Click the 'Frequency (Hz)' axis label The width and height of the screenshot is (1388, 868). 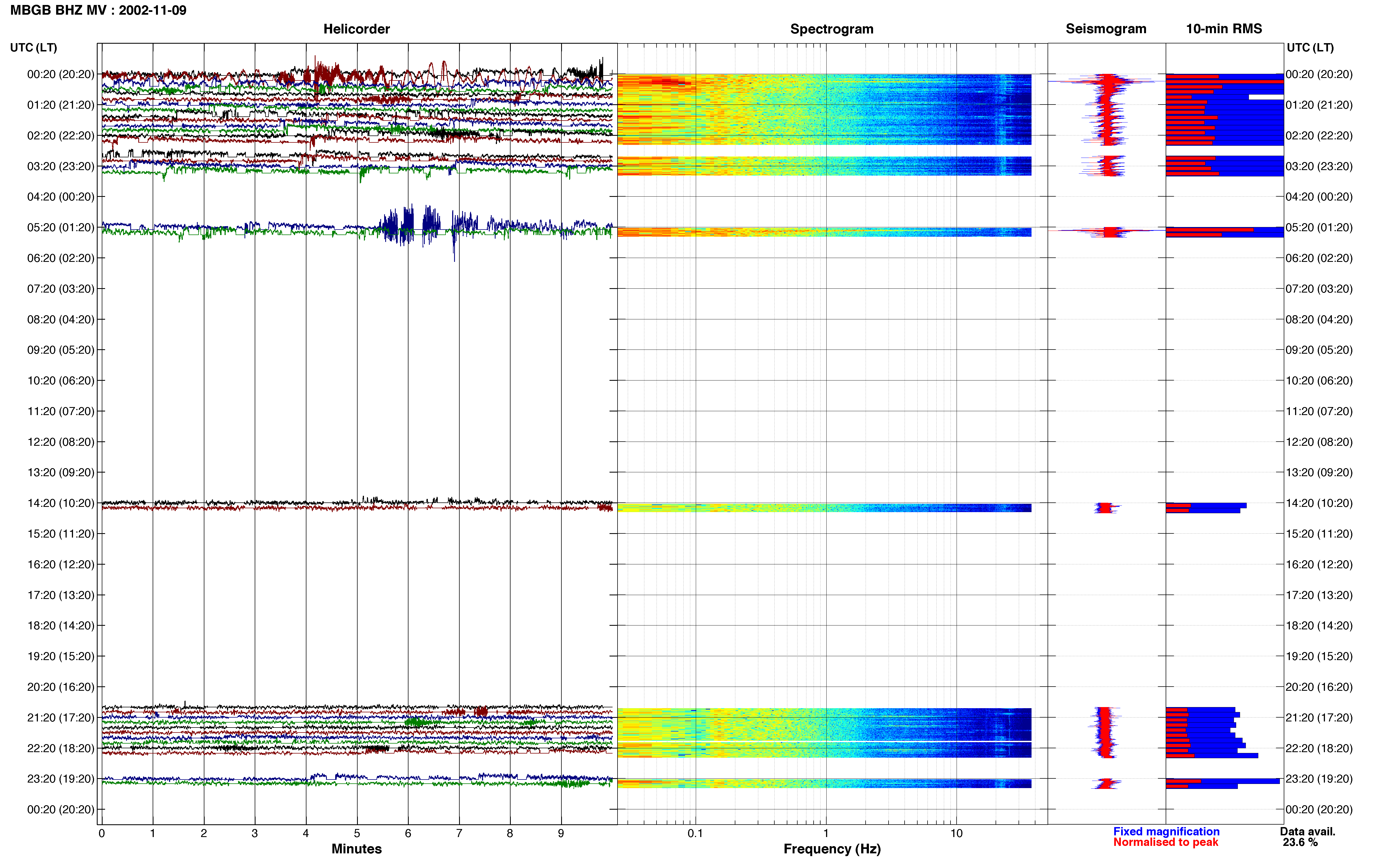832,848
